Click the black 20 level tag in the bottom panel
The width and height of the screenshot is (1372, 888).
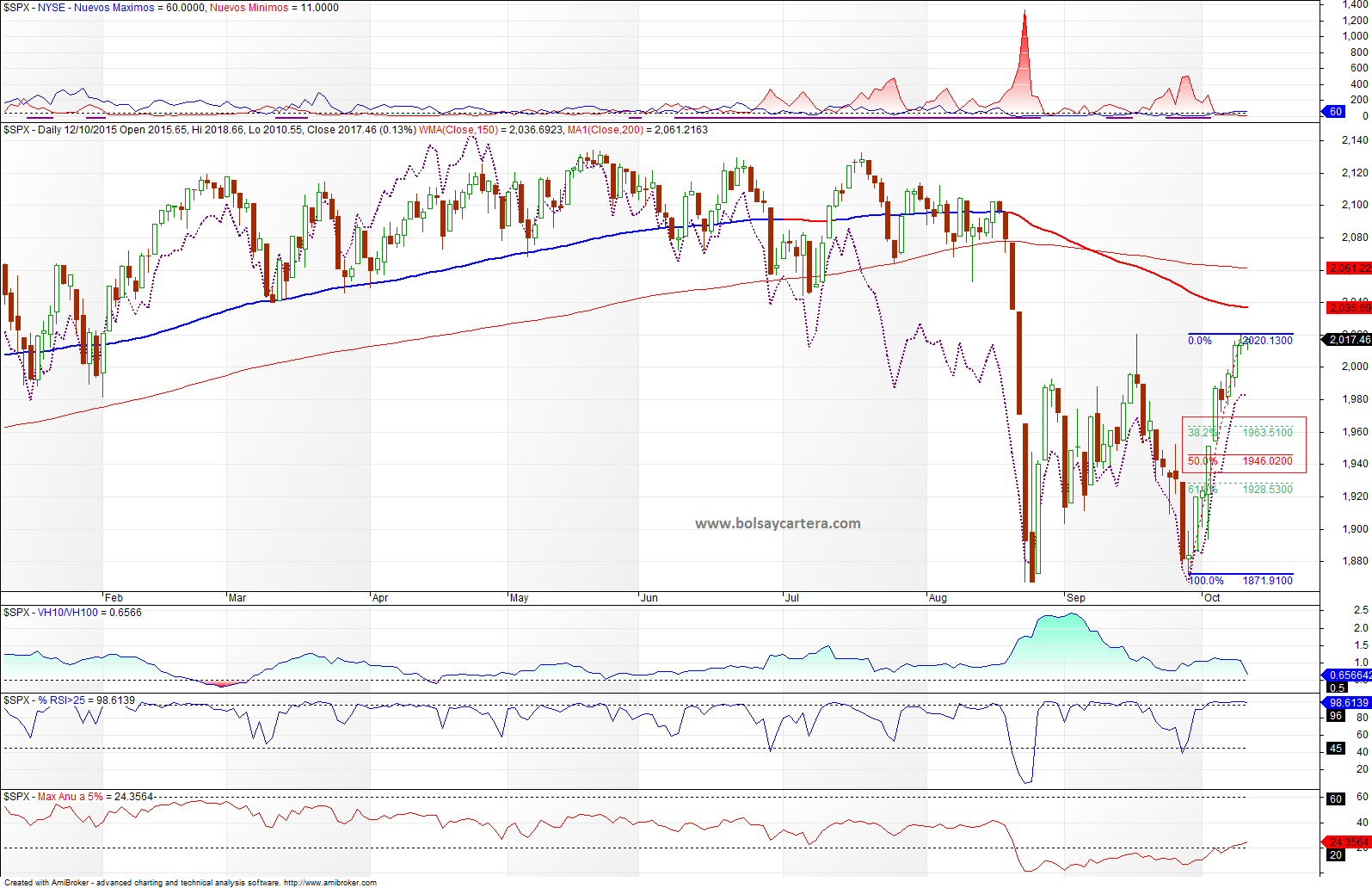[1336, 855]
